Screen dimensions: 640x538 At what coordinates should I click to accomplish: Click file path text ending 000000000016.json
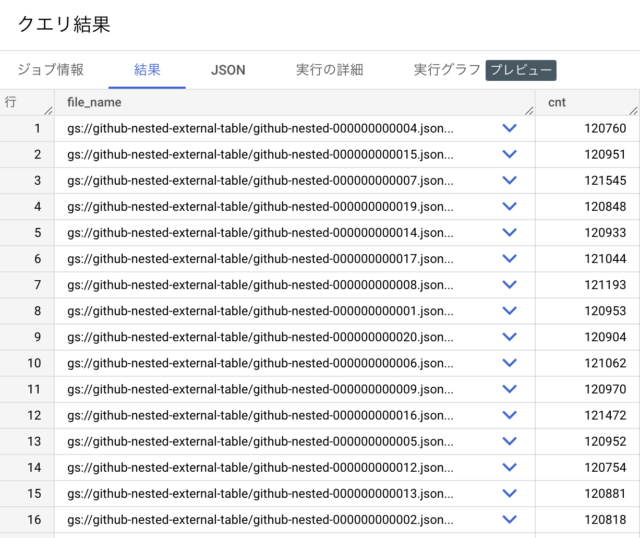pyautogui.click(x=260, y=416)
